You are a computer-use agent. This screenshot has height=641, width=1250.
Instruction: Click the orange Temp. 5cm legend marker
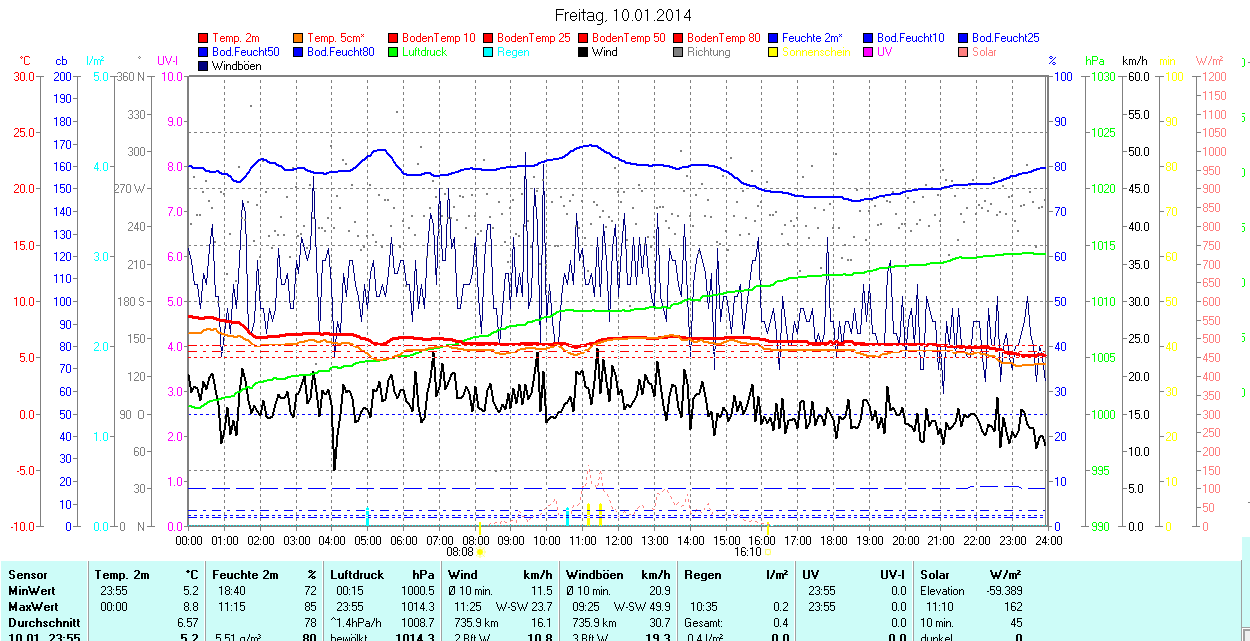pos(298,38)
